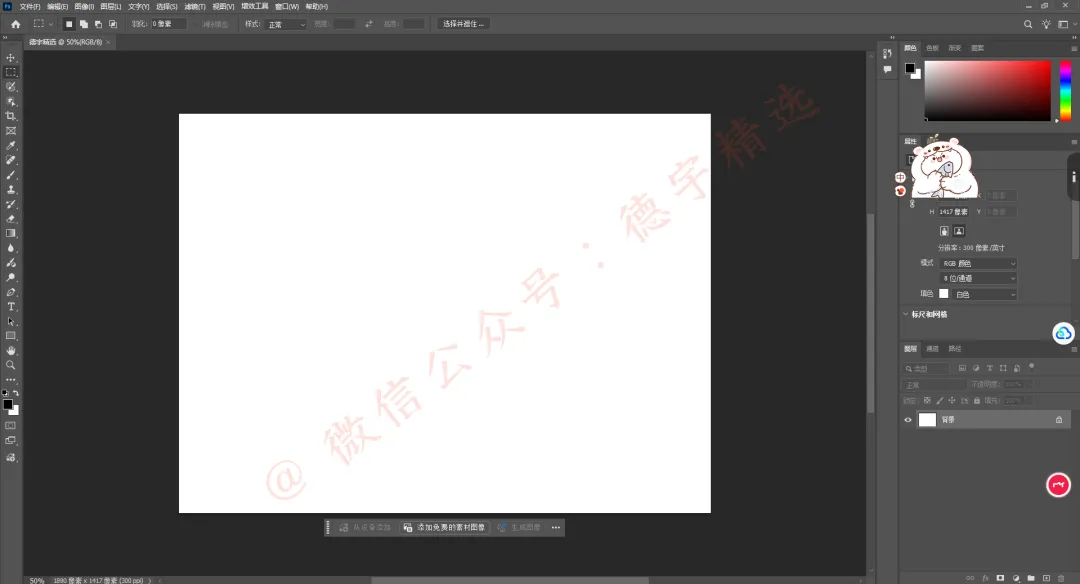This screenshot has width=1080, height=584.
Task: Select the Eyedropper tool
Action: tap(11, 145)
